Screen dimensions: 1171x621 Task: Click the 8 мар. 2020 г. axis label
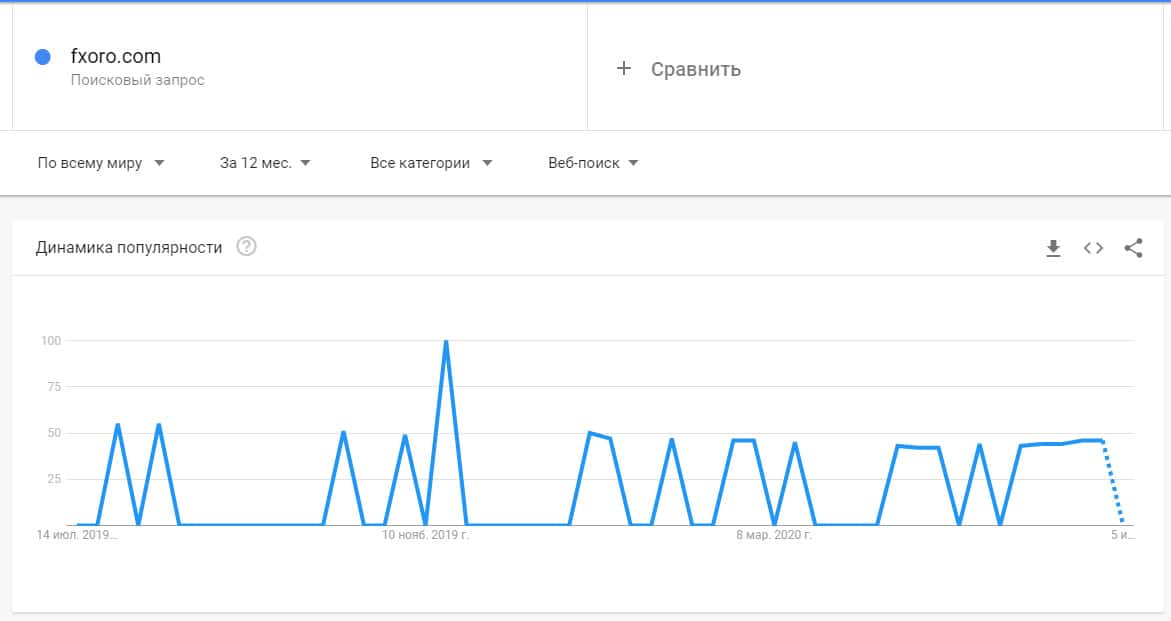pyautogui.click(x=774, y=536)
